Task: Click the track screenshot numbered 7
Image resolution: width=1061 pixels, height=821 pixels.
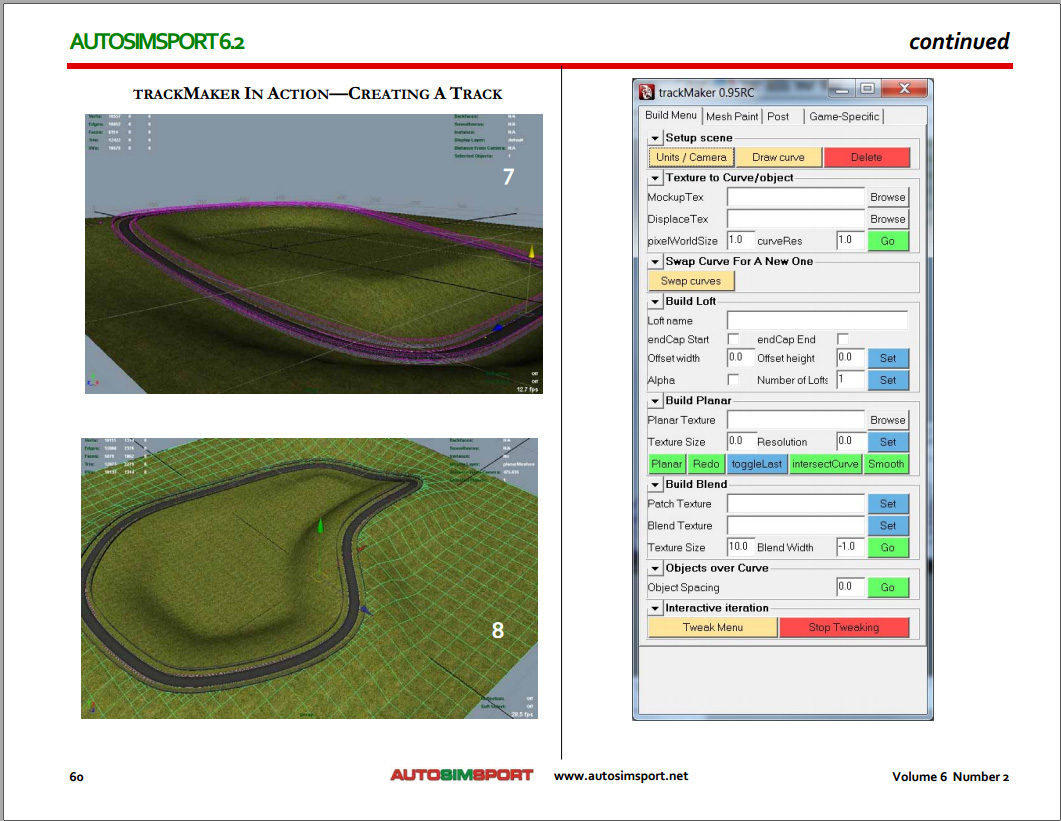Action: click(313, 254)
